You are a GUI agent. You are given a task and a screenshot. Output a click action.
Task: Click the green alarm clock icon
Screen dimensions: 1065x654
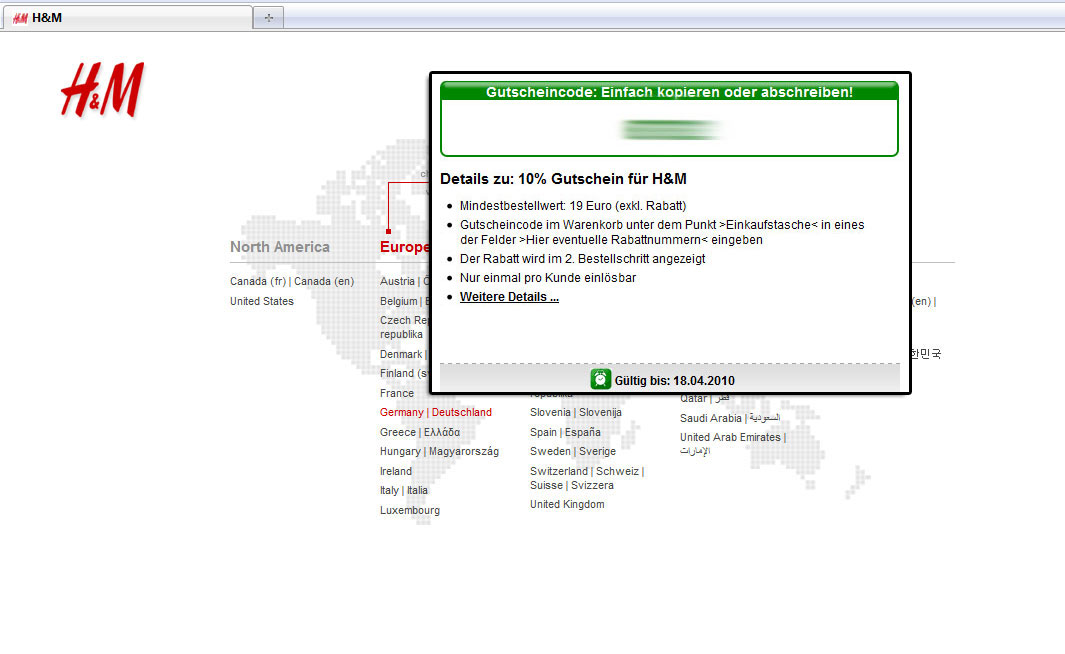[600, 379]
